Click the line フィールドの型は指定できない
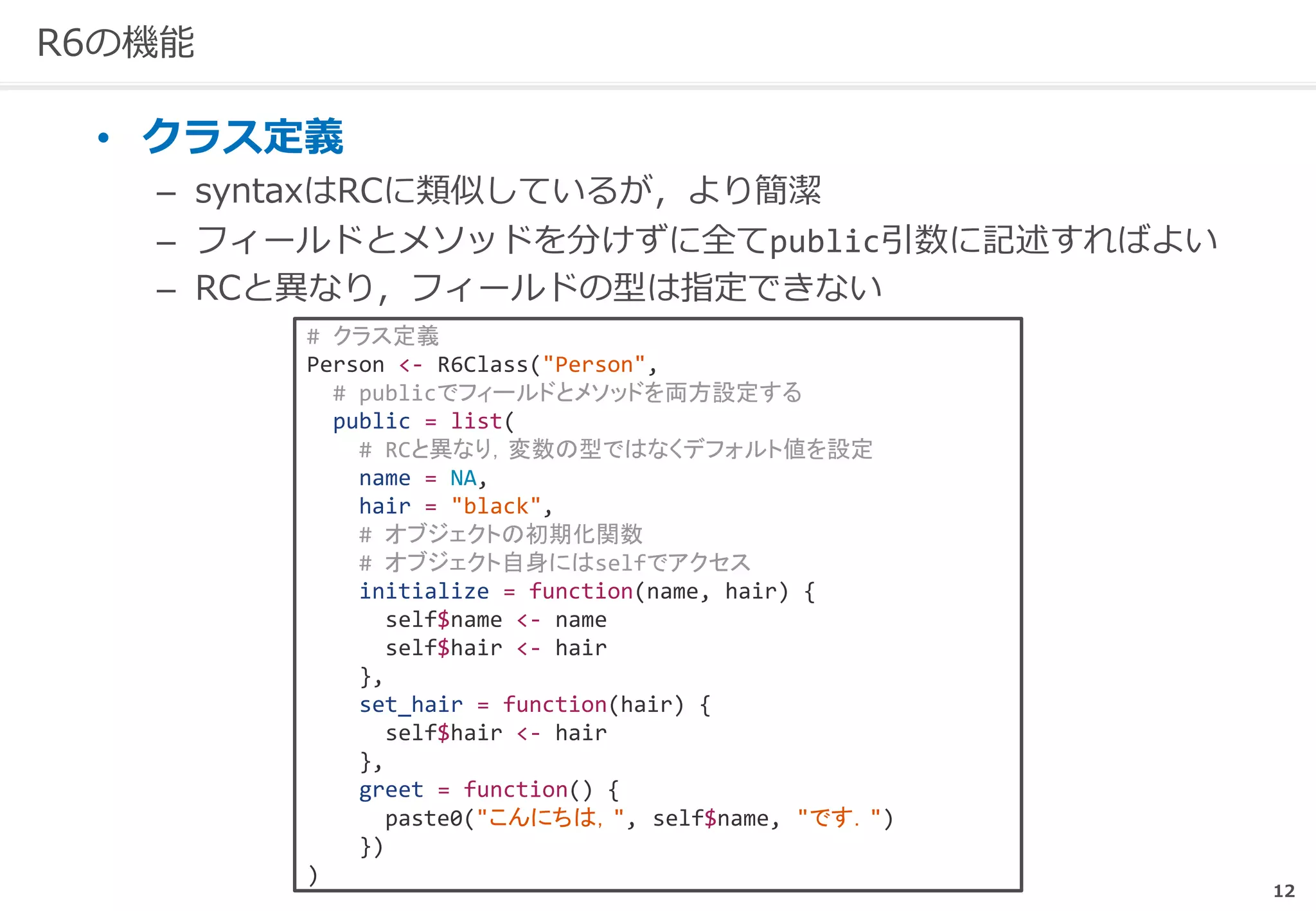Image resolution: width=1316 pixels, height=911 pixels. click(538, 287)
